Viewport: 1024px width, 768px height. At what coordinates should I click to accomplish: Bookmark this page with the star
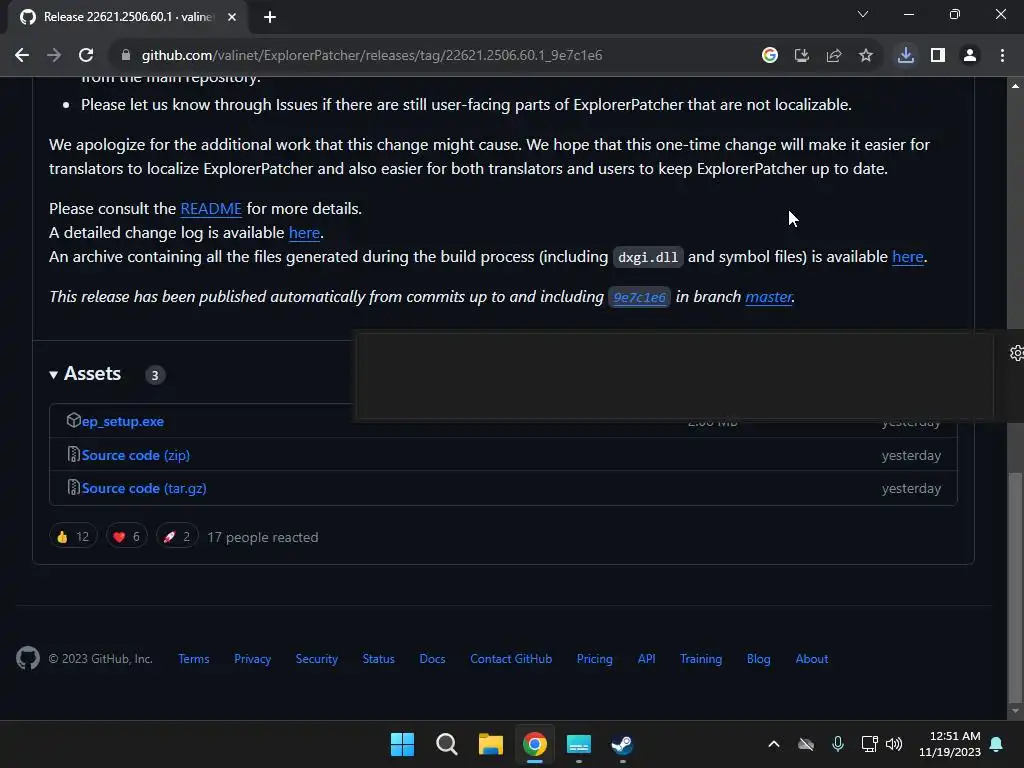866,56
